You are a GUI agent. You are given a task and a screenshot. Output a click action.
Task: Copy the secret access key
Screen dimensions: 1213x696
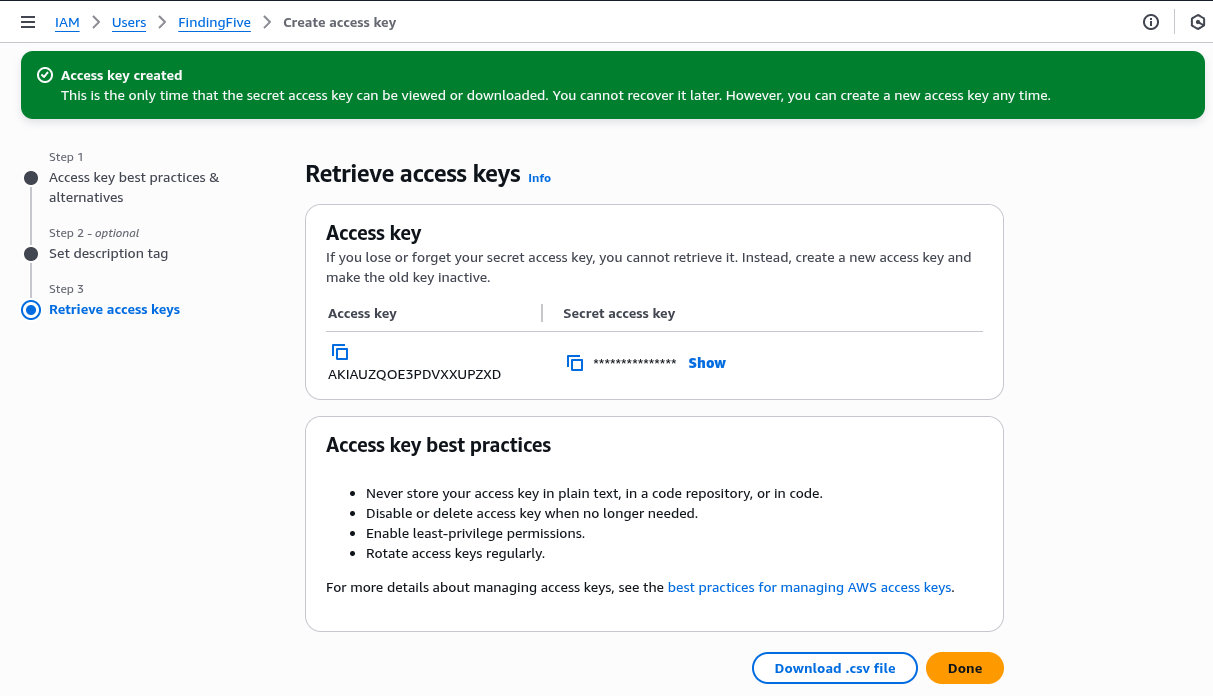(575, 363)
